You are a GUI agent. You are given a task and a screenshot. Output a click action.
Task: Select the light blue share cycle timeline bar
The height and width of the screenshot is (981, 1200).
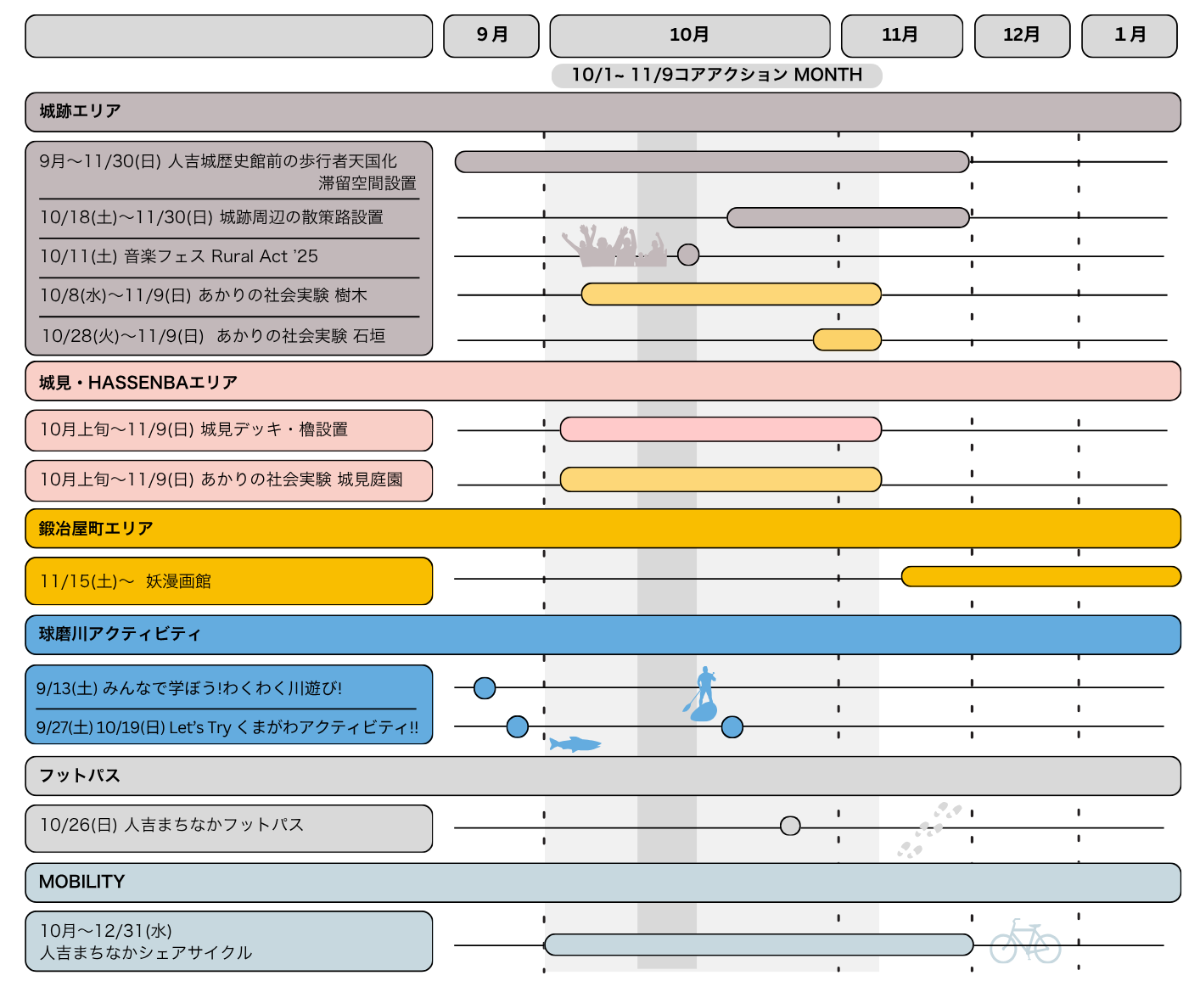coord(758,944)
